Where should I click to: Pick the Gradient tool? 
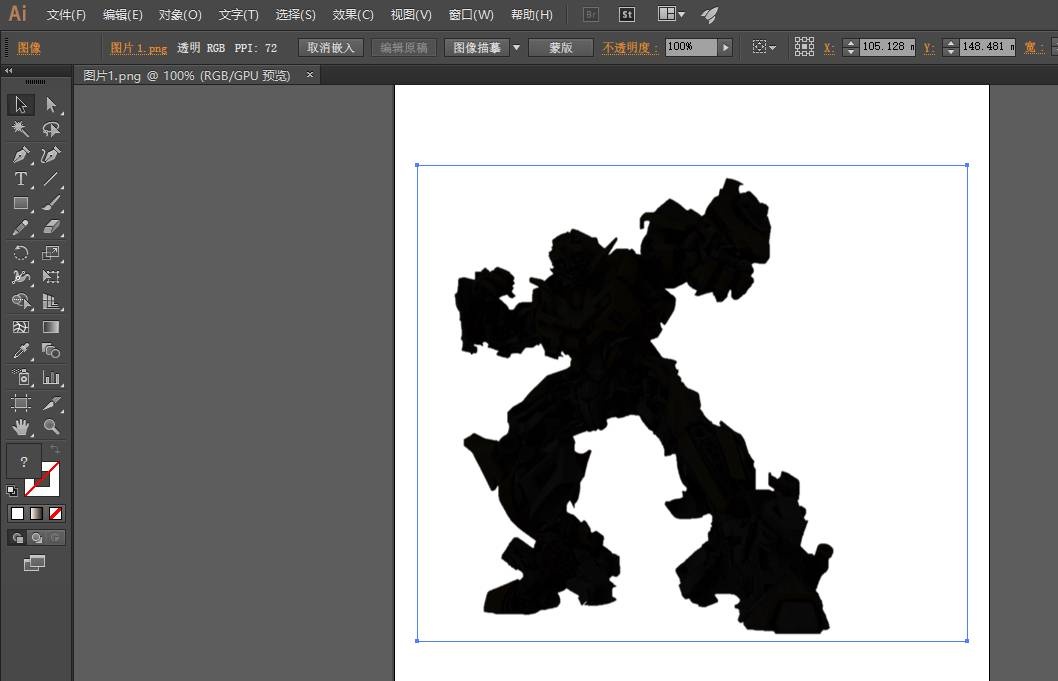tap(51, 327)
